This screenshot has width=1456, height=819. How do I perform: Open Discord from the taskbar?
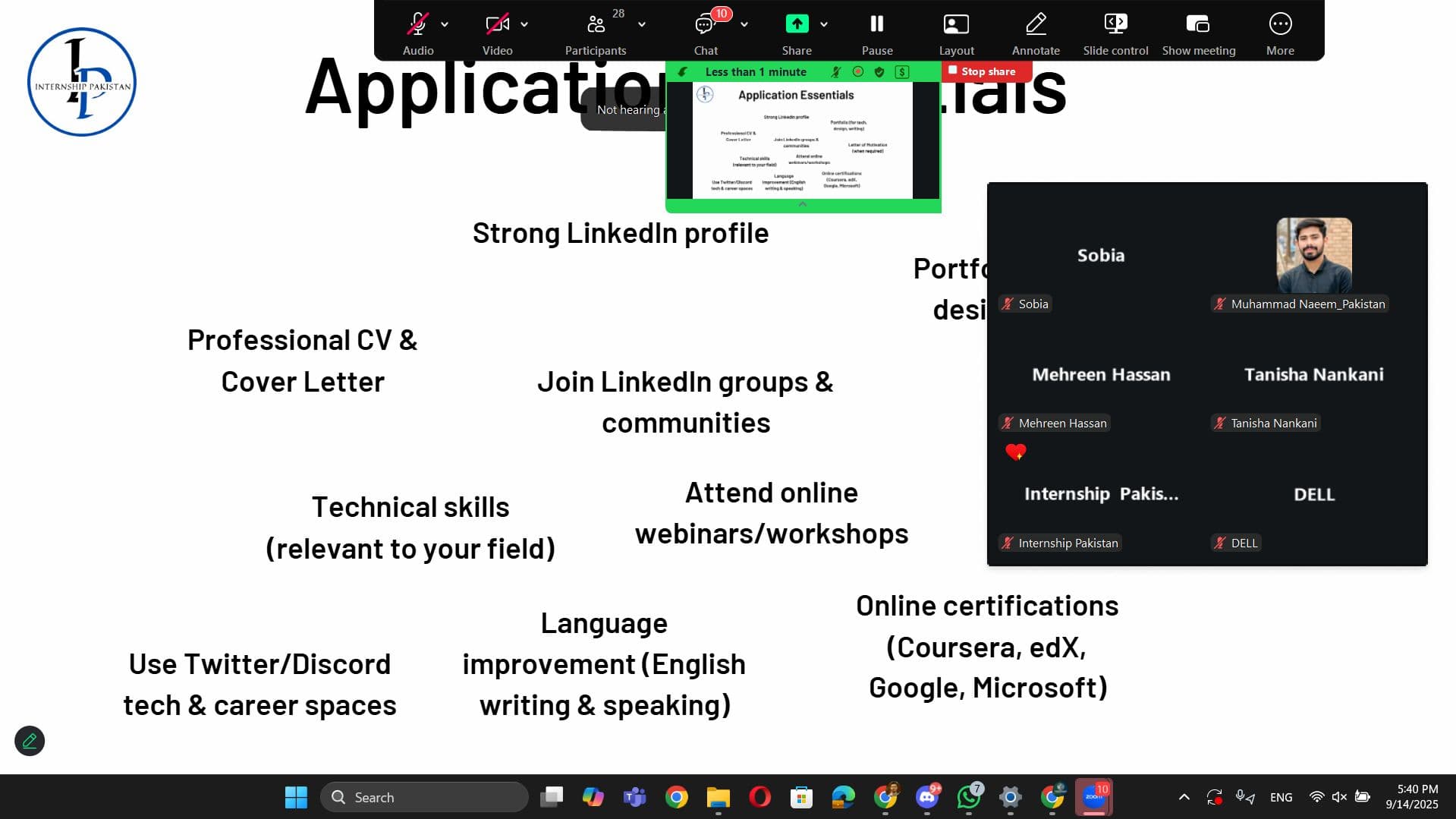(927, 797)
